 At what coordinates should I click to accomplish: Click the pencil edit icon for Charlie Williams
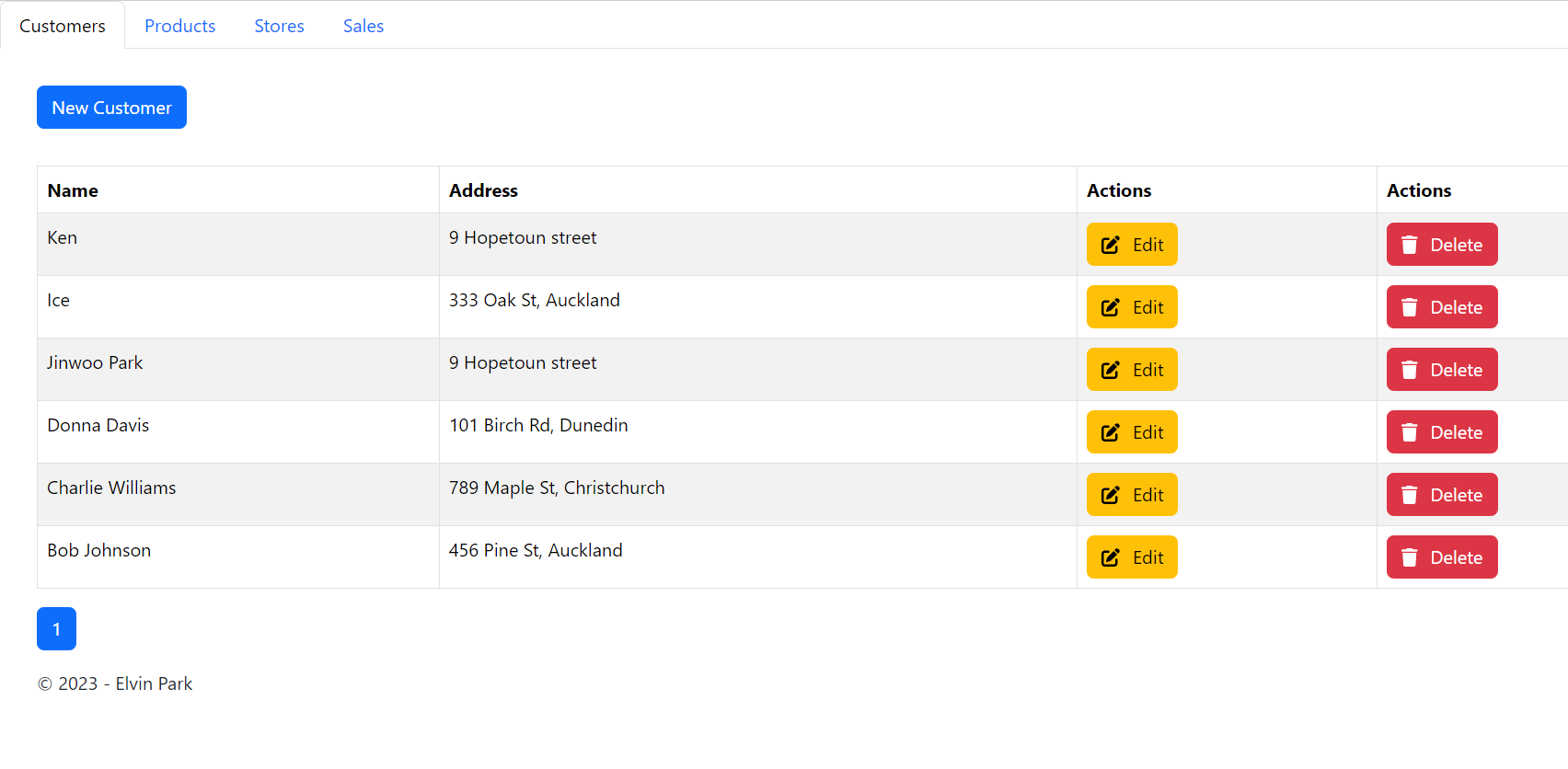1111,495
